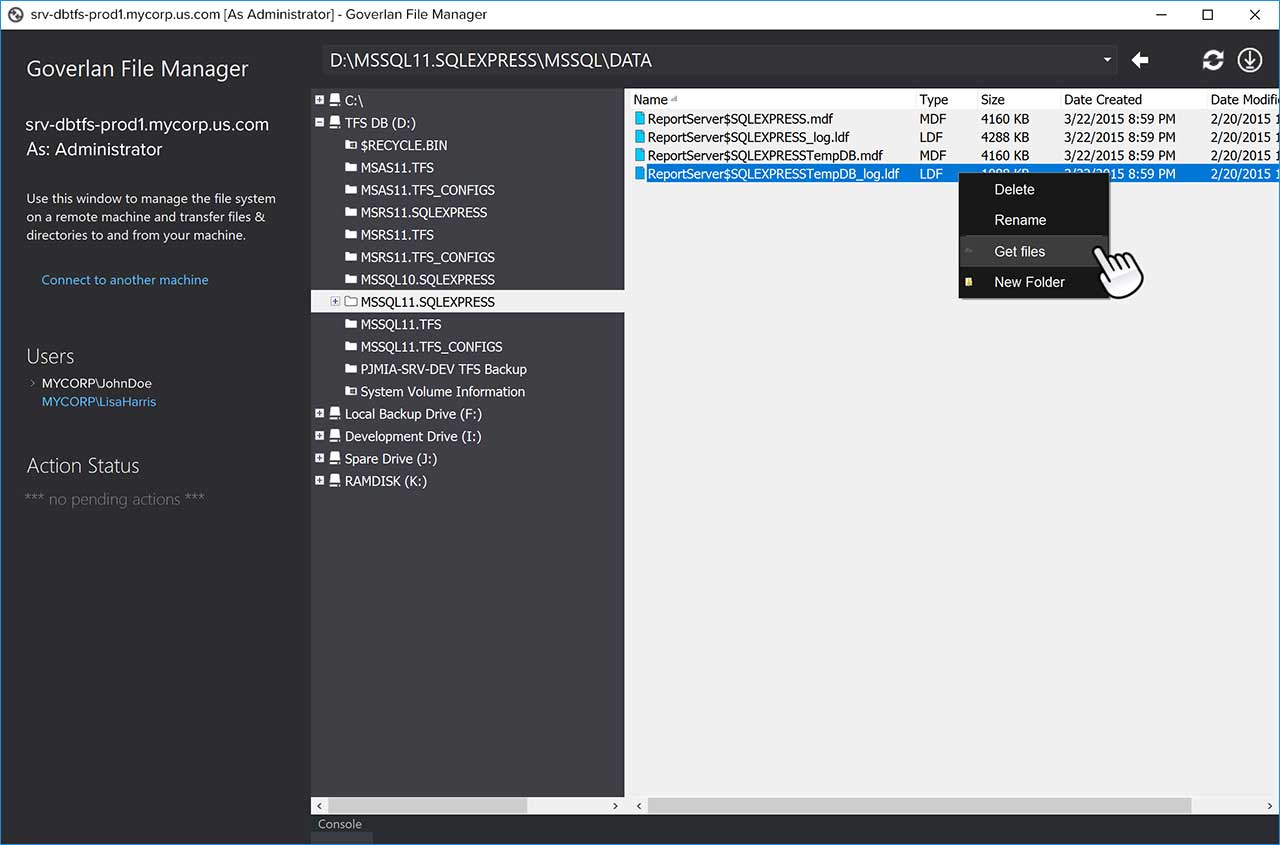Click the folder tree horizontal scrollbar thumb
Screen dimensions: 1280x845
click(427, 805)
